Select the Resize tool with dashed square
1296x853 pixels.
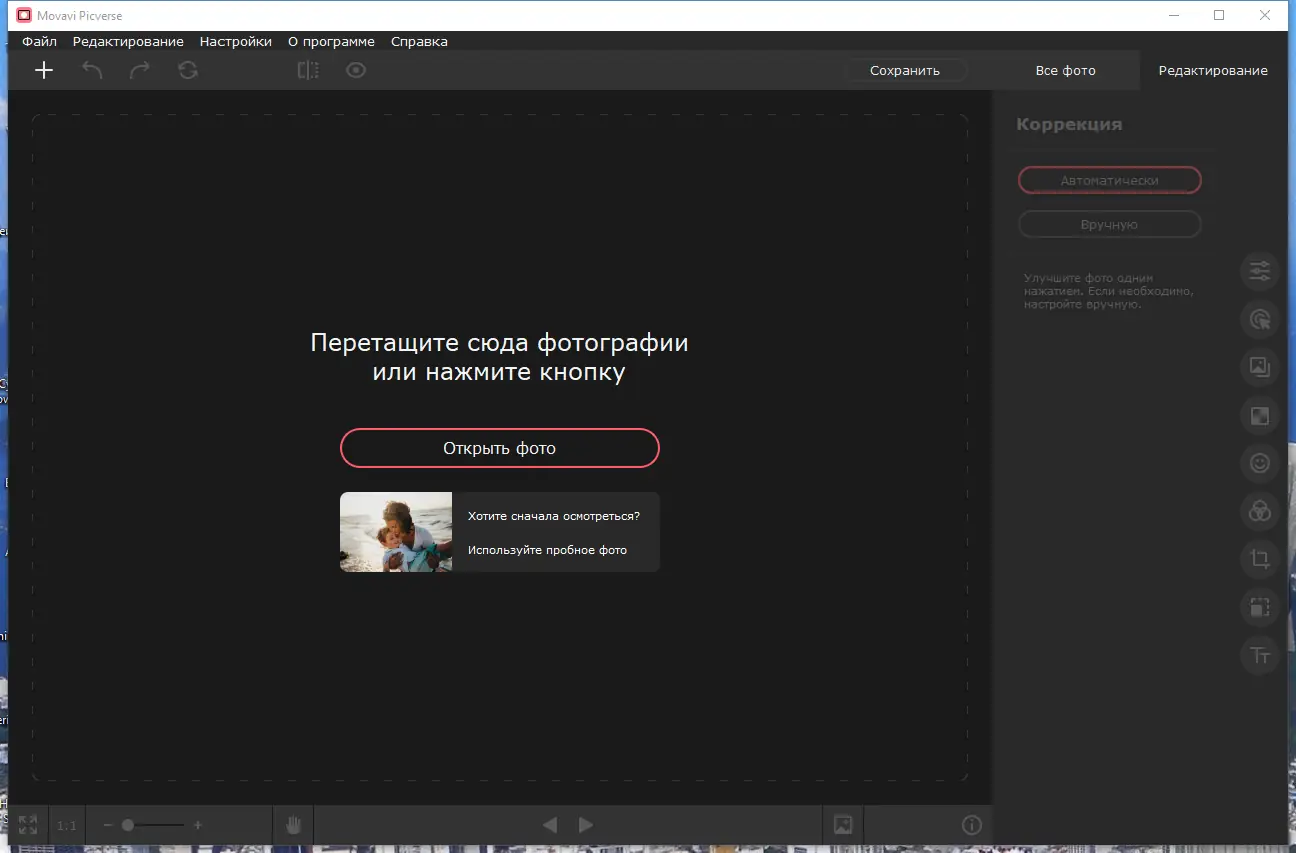[x=1259, y=607]
